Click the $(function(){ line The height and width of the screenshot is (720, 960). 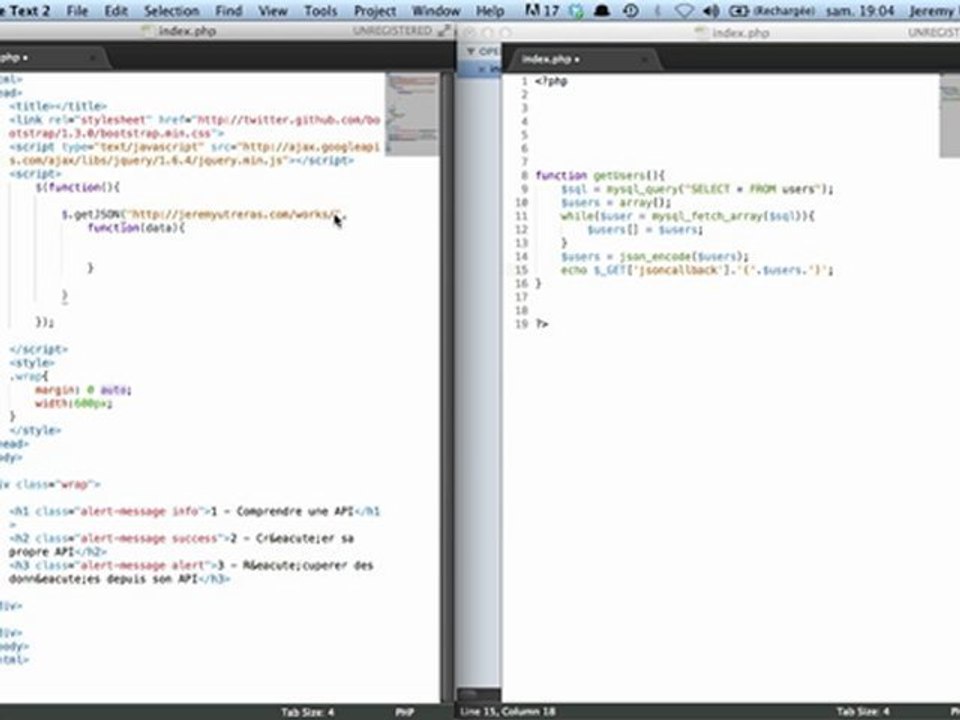[77, 187]
